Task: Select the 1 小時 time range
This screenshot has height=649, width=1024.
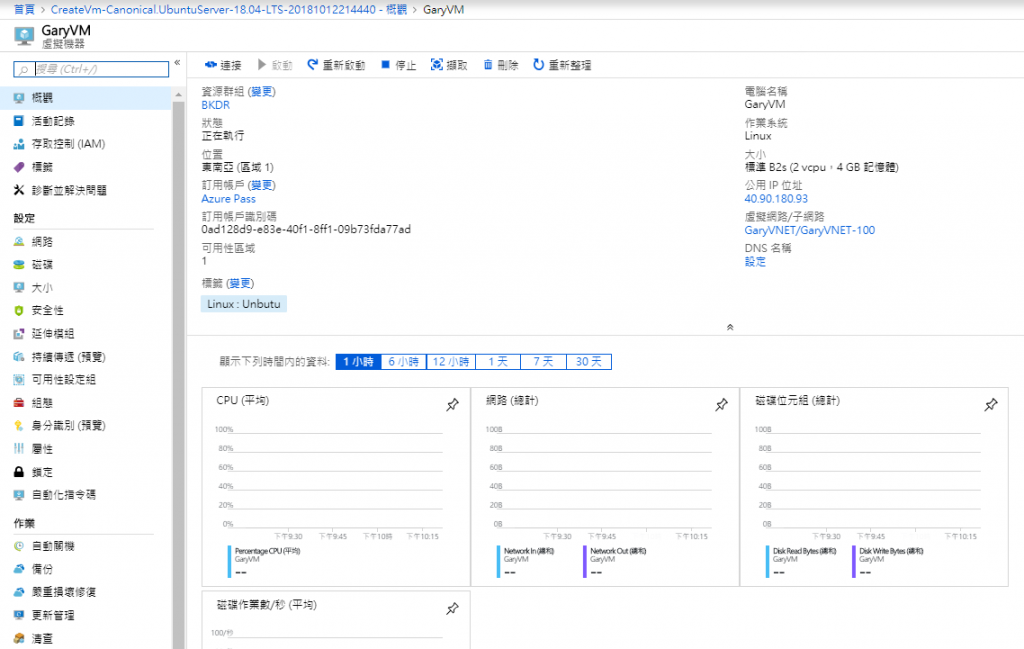Action: (x=358, y=362)
